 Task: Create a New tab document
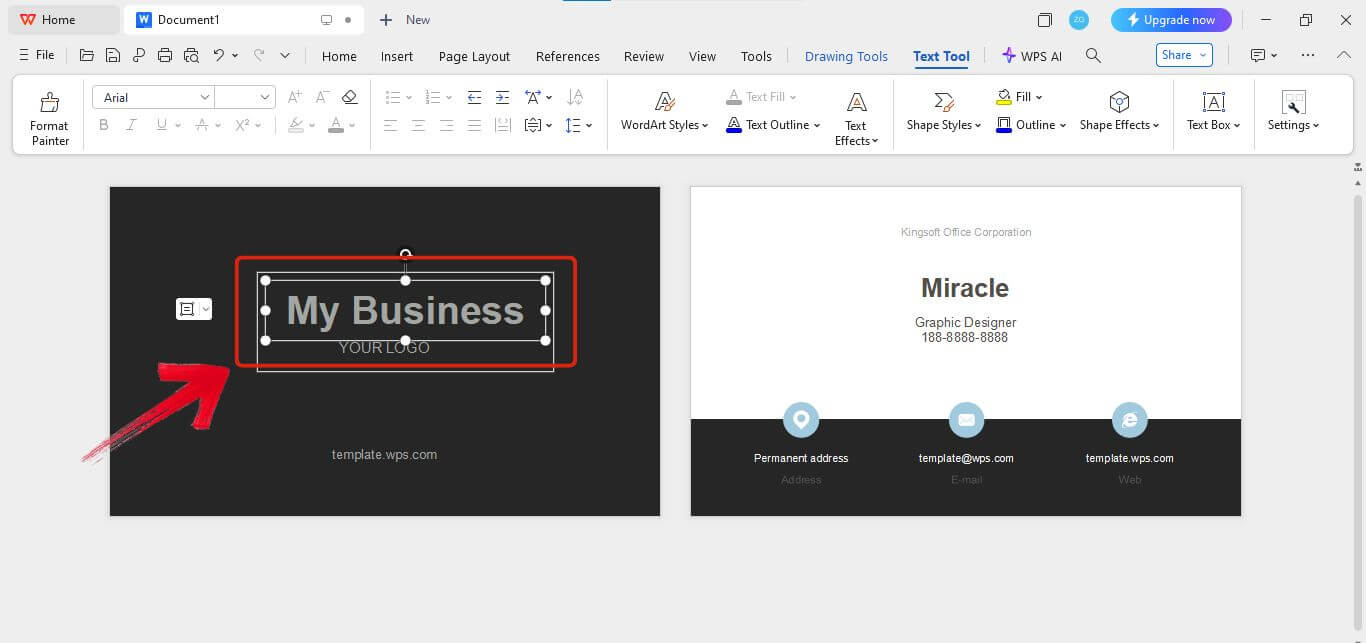point(405,20)
